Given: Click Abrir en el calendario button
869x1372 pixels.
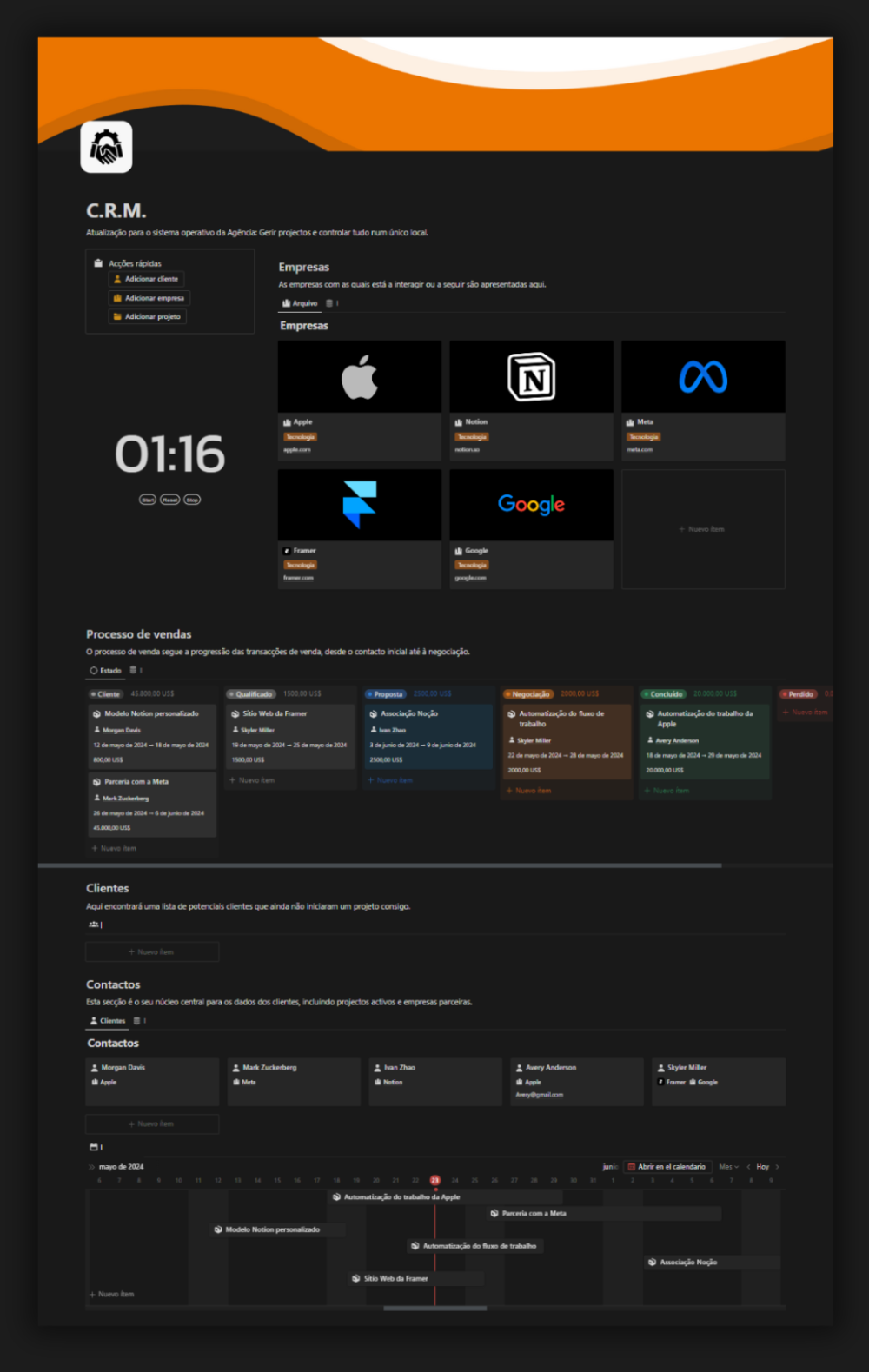Looking at the screenshot, I should pyautogui.click(x=667, y=1167).
